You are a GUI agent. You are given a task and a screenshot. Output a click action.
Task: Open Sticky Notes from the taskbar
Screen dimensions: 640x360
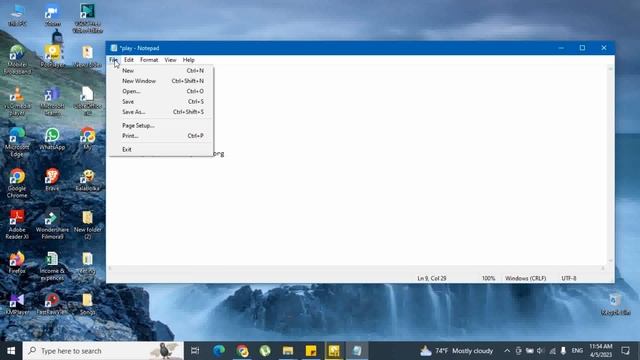[x=311, y=351]
